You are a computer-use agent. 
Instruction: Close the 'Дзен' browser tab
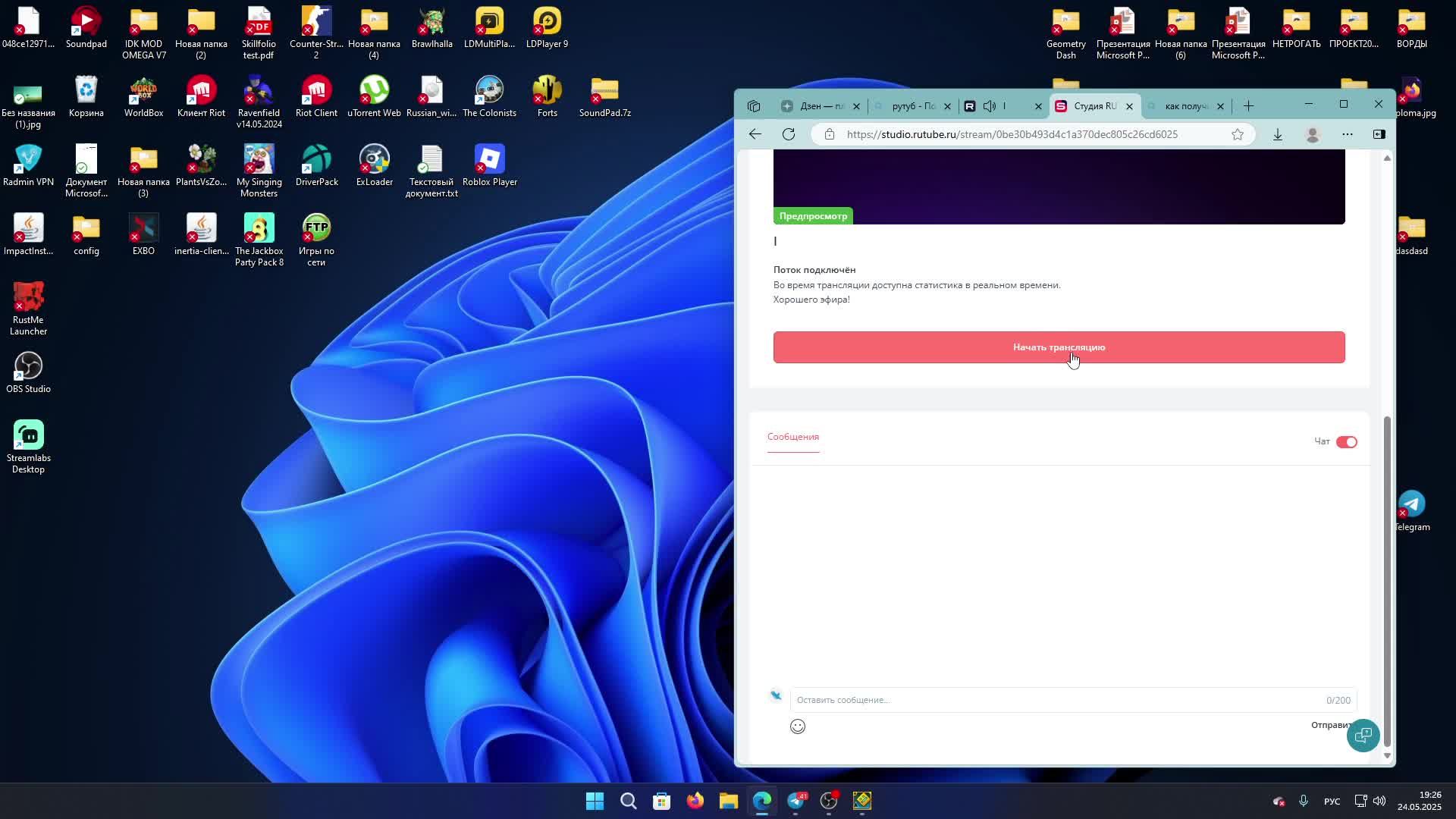pos(857,106)
